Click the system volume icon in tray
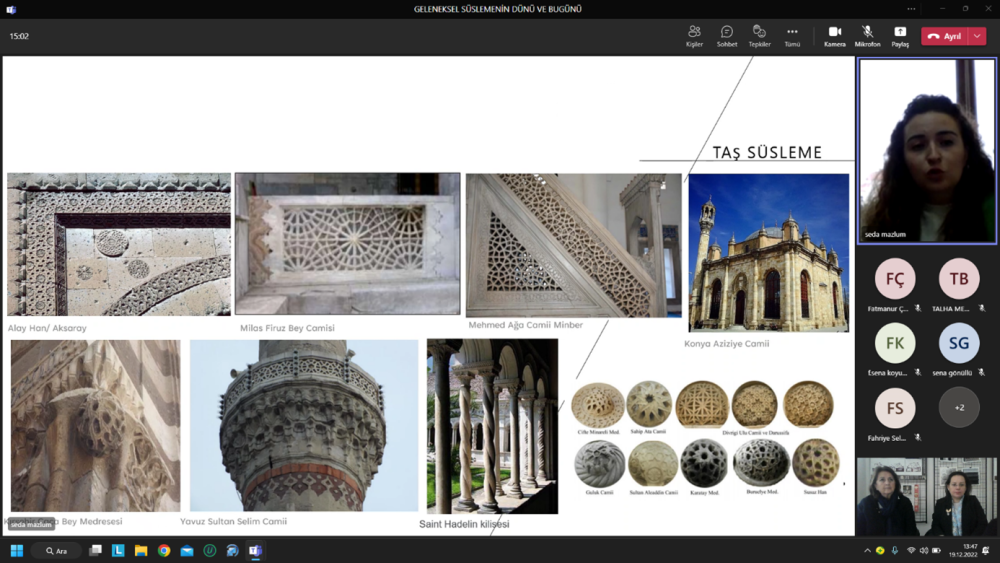The height and width of the screenshot is (563, 1000). coord(923,551)
